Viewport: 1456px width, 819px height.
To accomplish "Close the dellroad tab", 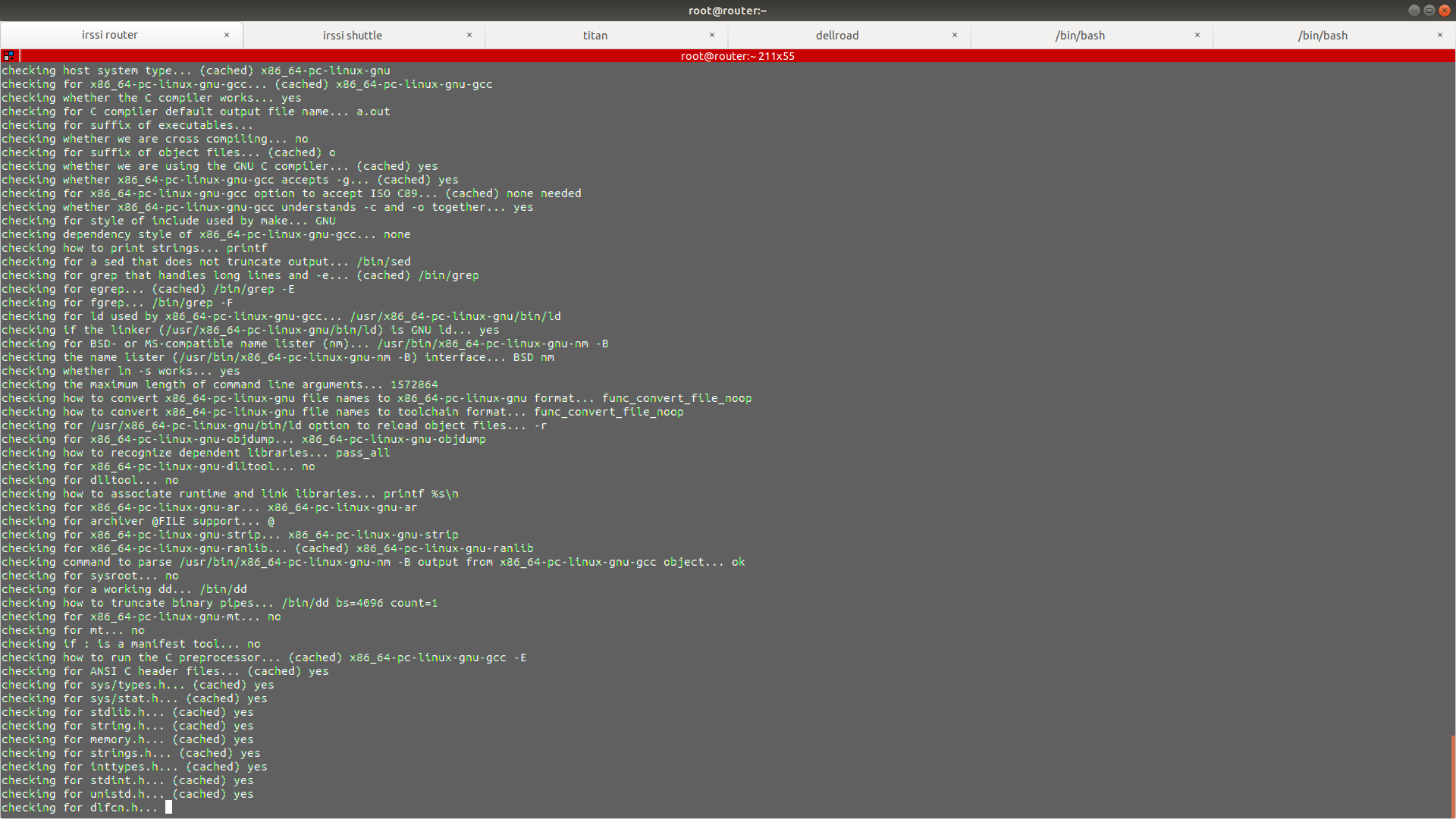I will click(x=954, y=35).
